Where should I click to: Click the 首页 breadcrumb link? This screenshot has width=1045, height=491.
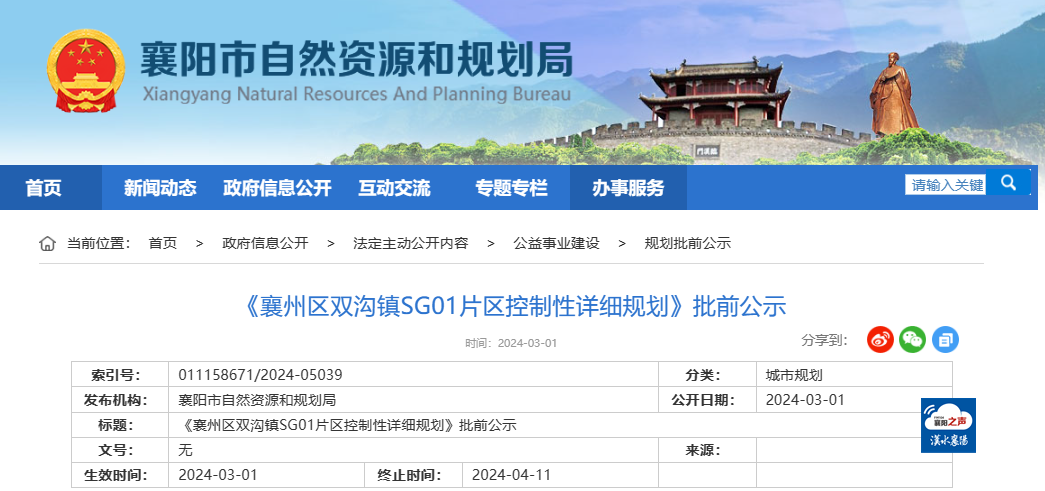click(163, 243)
